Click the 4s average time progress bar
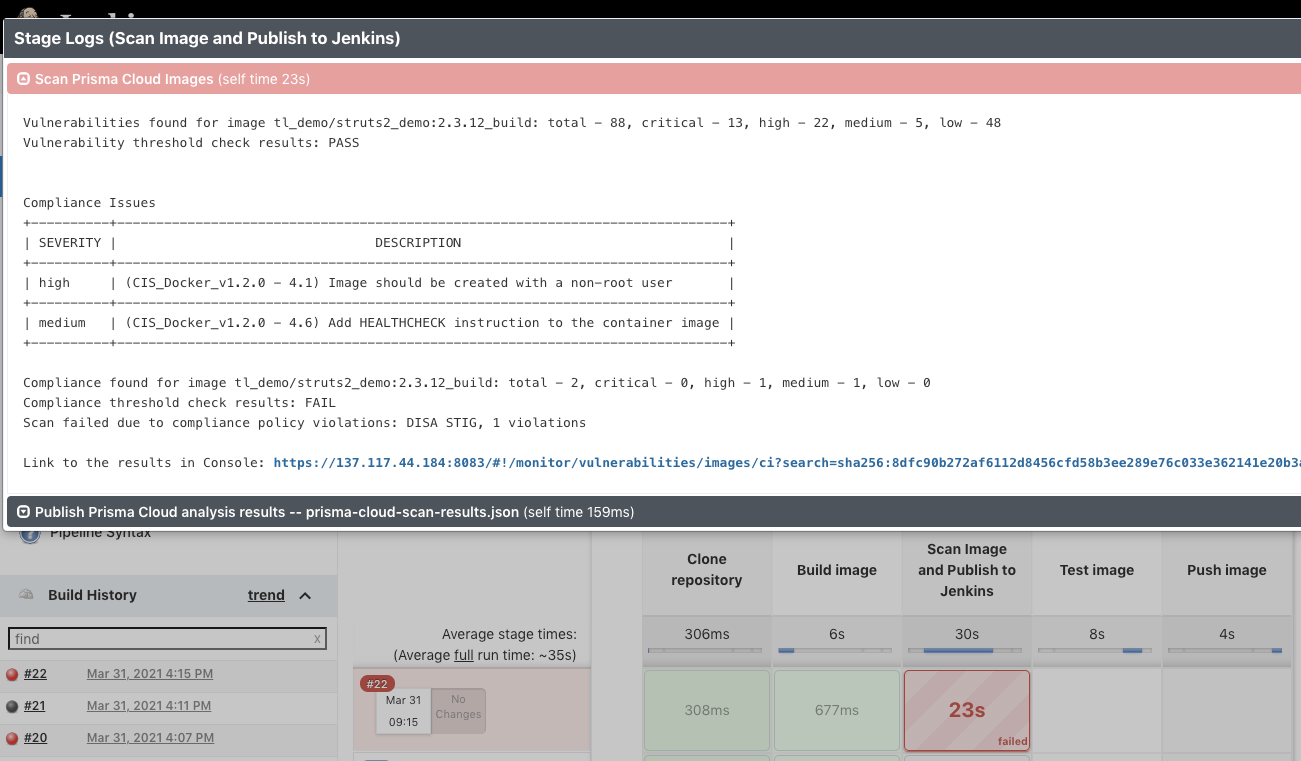1301x761 pixels. tap(1227, 650)
